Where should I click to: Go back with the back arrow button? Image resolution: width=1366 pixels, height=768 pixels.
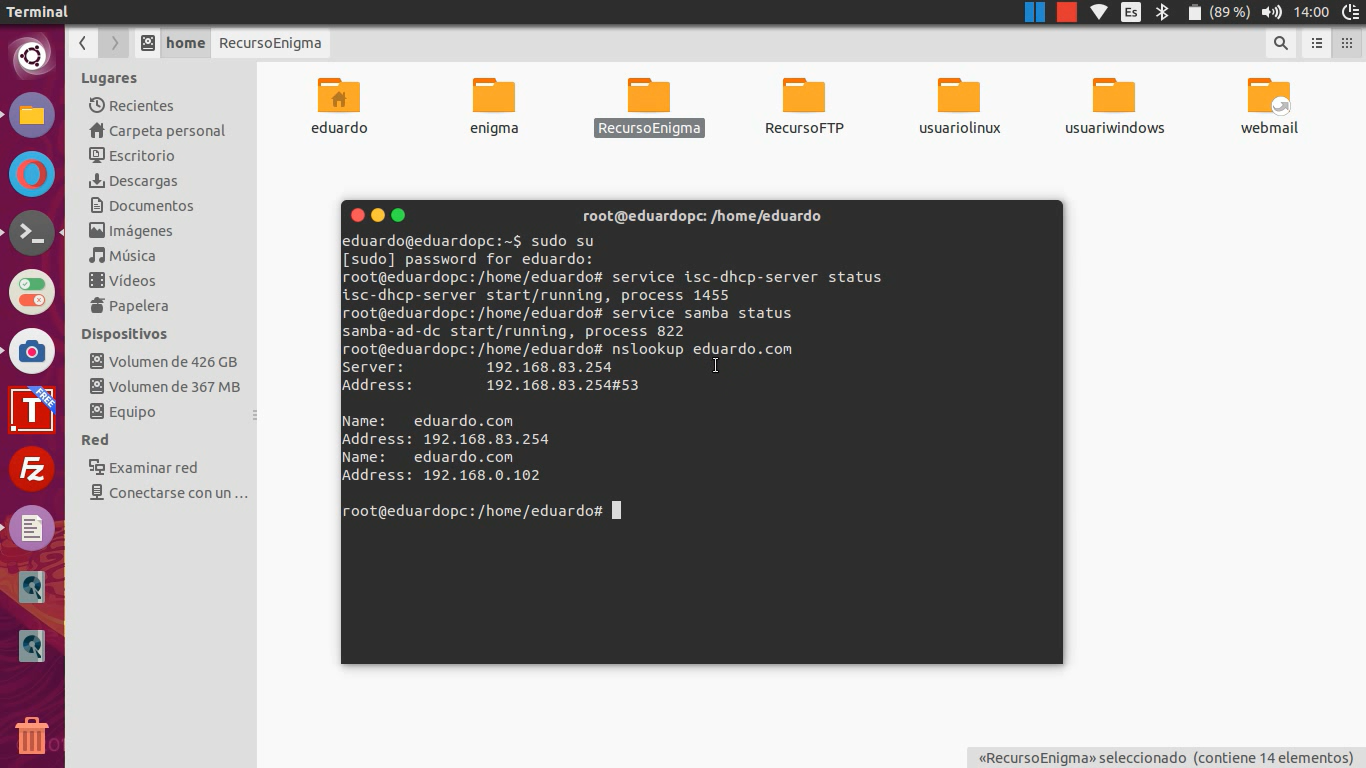coord(82,43)
